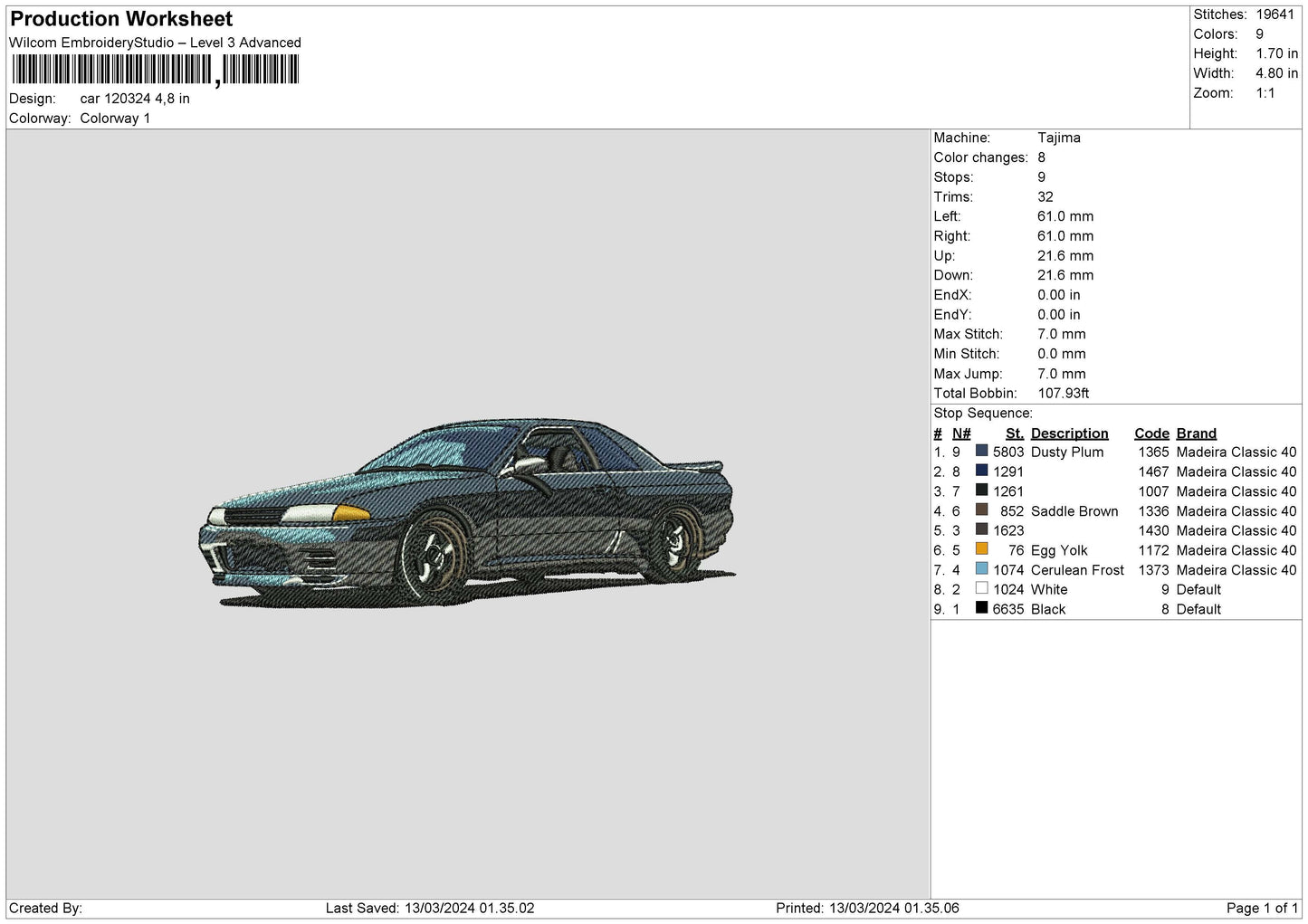
Task: Click the thread code 1007
Action: click(1154, 491)
